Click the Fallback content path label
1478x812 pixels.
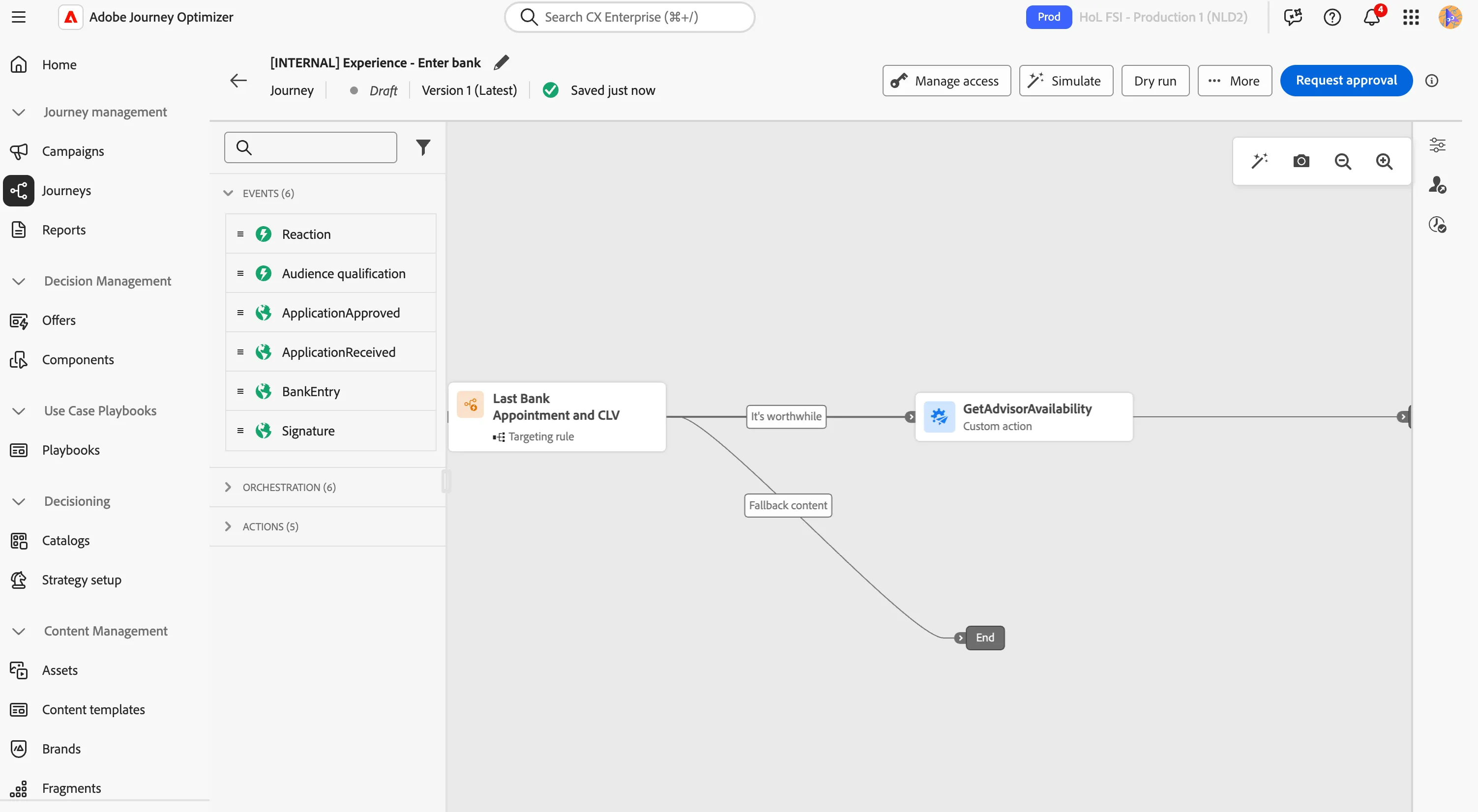pyautogui.click(x=788, y=506)
